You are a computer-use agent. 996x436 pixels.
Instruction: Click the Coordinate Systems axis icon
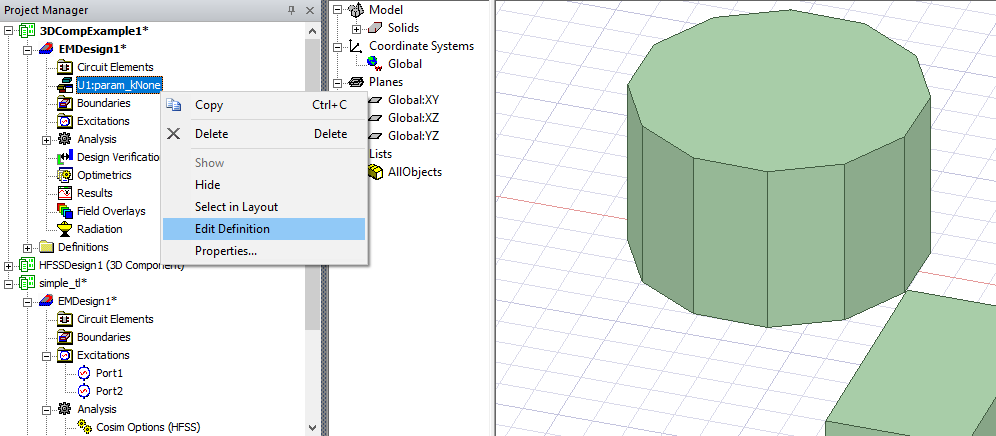(356, 46)
